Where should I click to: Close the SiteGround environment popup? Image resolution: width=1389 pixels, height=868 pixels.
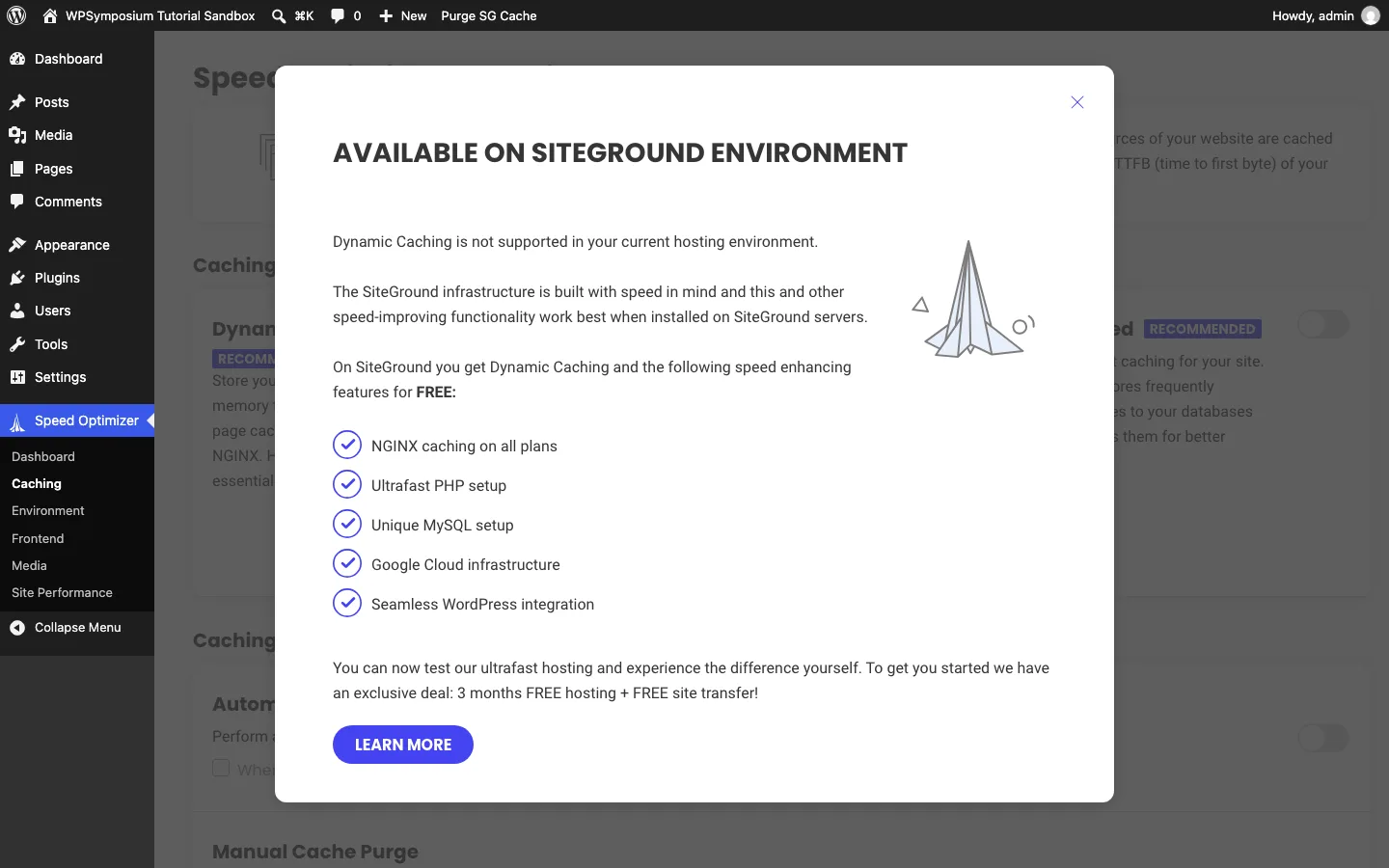click(x=1077, y=102)
